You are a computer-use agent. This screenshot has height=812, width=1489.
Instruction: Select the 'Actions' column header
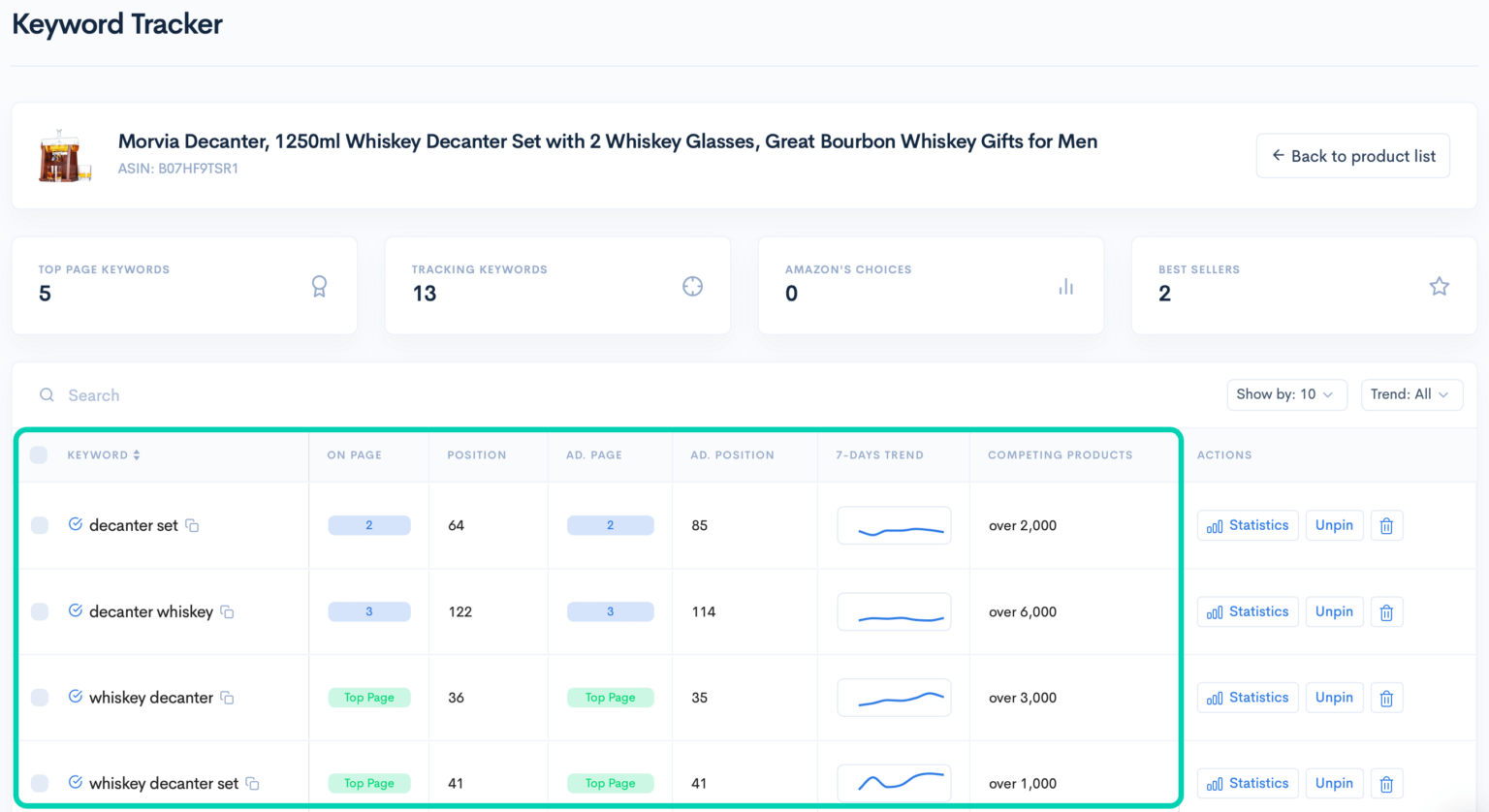tap(1224, 454)
